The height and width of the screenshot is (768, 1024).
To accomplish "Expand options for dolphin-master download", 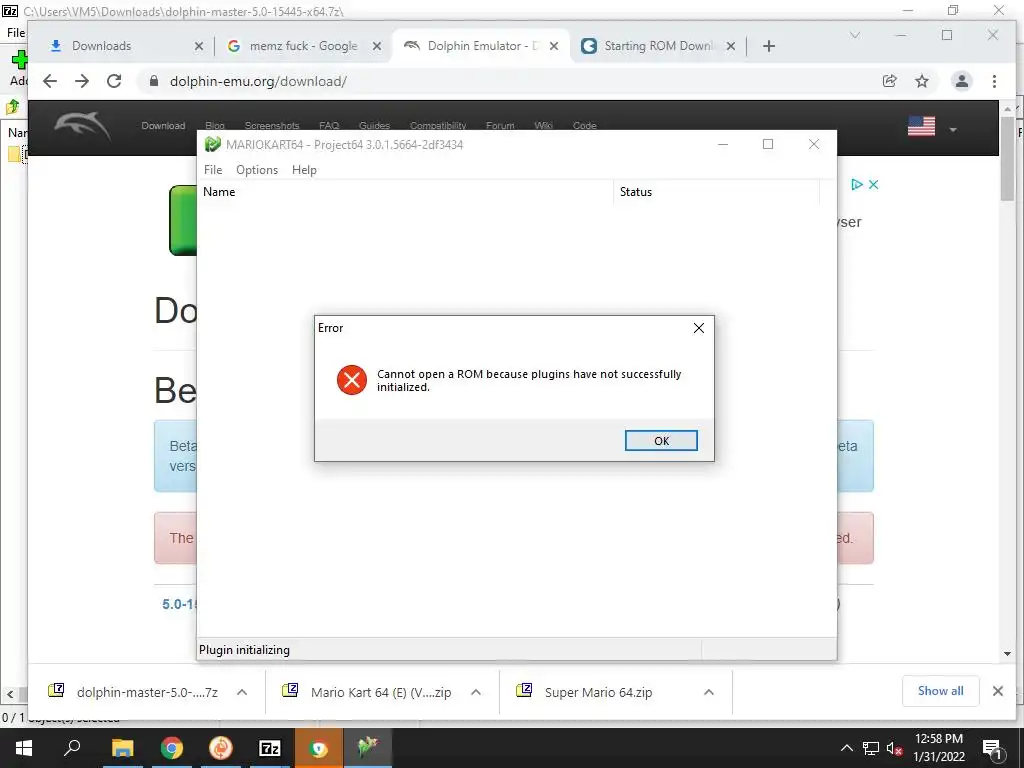I will tap(242, 692).
